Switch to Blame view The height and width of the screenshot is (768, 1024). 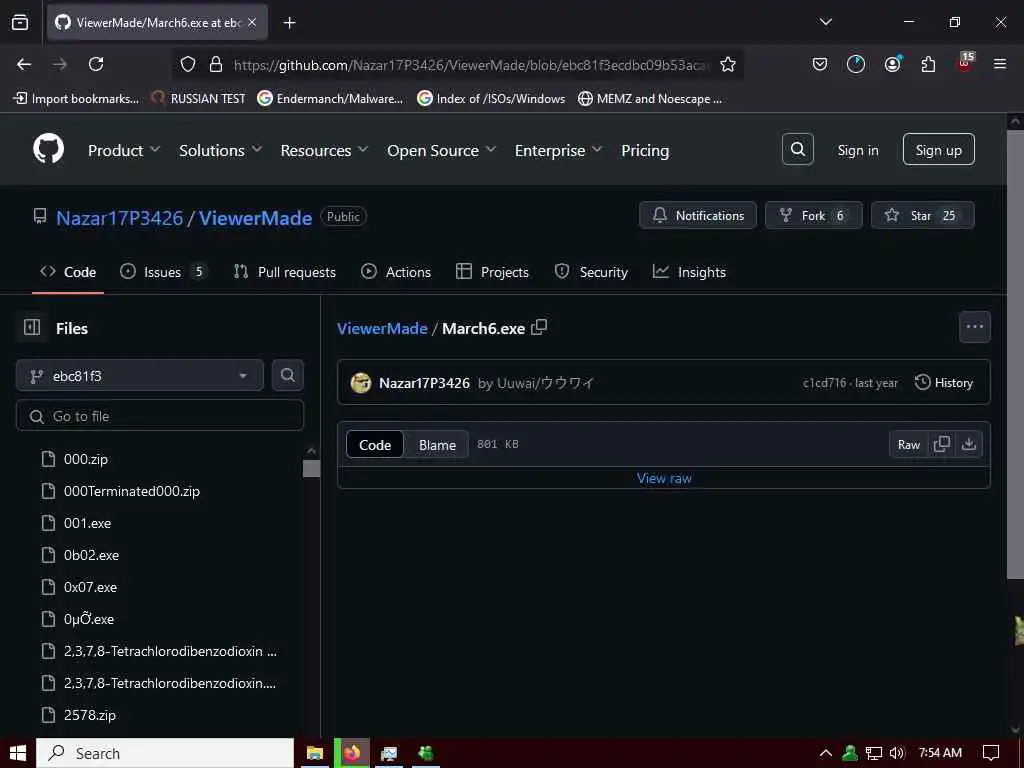pyautogui.click(x=437, y=445)
